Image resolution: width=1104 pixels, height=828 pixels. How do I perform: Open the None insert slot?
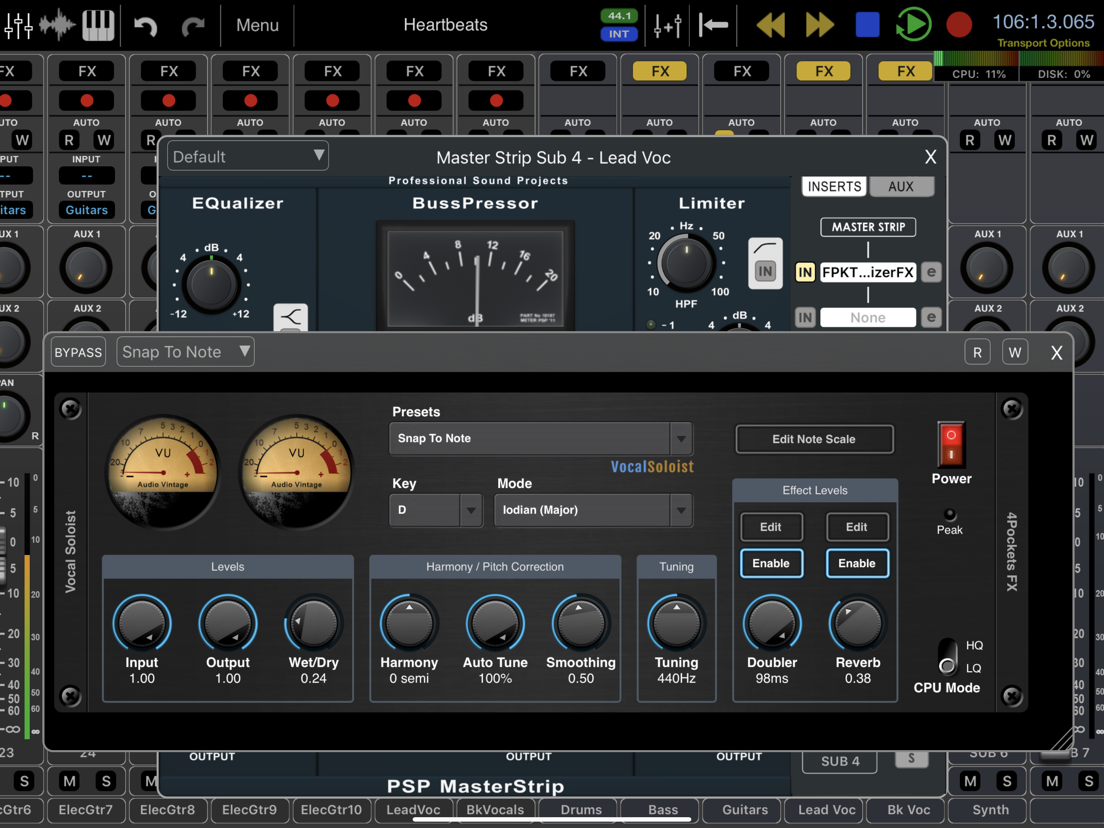click(x=868, y=318)
